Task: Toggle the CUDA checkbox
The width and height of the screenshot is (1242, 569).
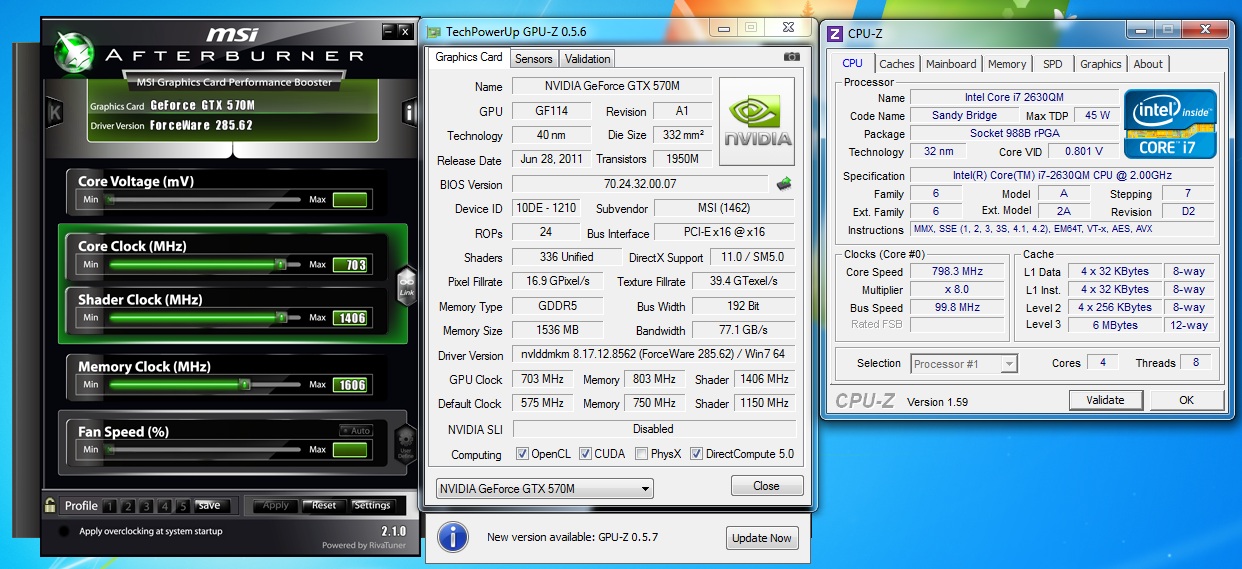Action: pos(586,454)
